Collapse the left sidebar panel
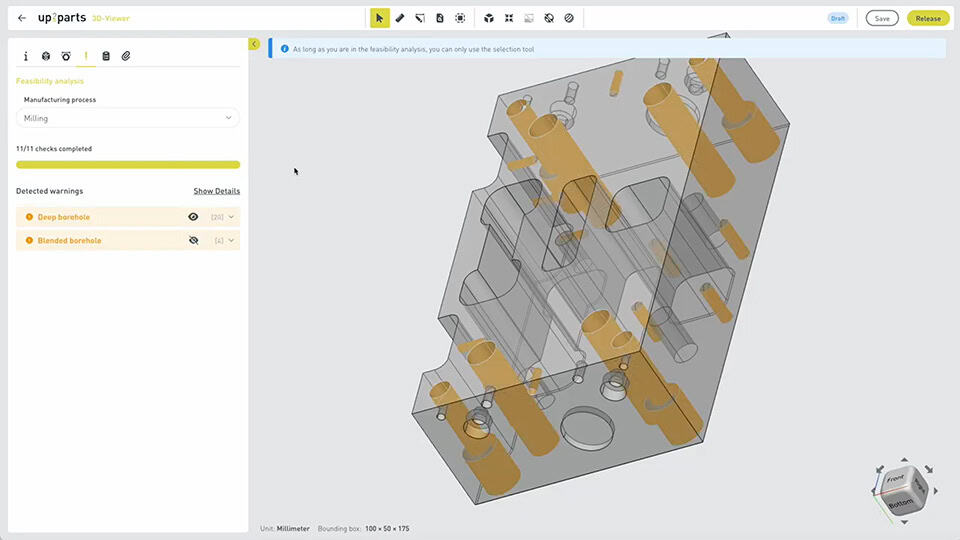The width and height of the screenshot is (960, 540). pyautogui.click(x=254, y=44)
